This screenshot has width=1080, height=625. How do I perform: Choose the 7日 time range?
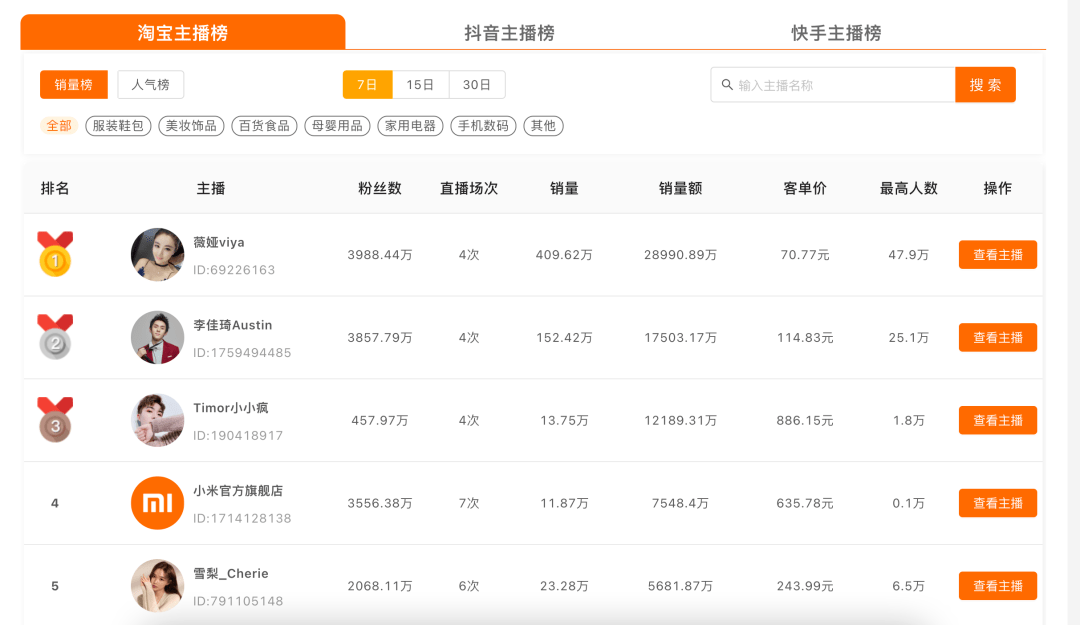coord(367,85)
